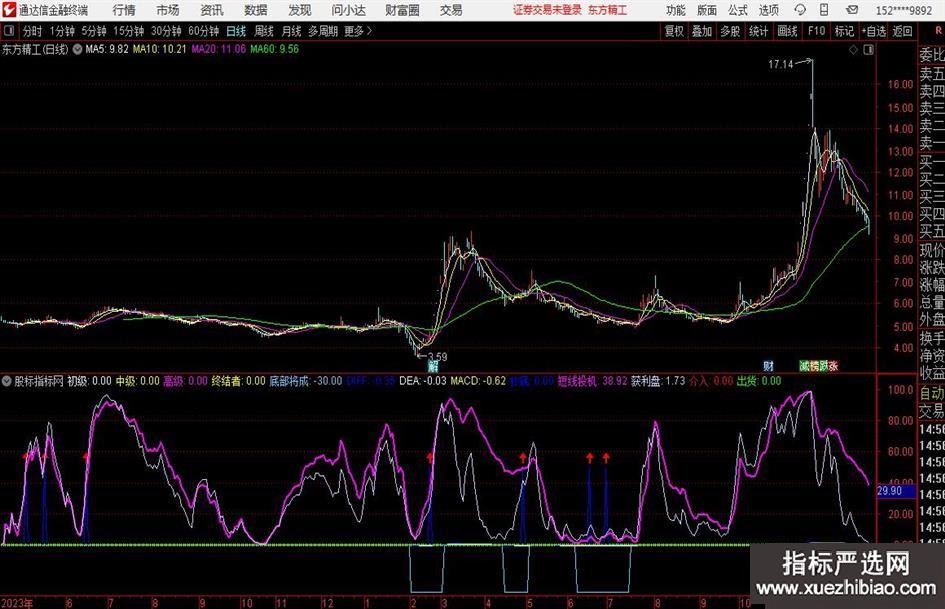Screen dimensions: 945x609
Task: Click the 3.59 low price label
Action: coord(438,356)
